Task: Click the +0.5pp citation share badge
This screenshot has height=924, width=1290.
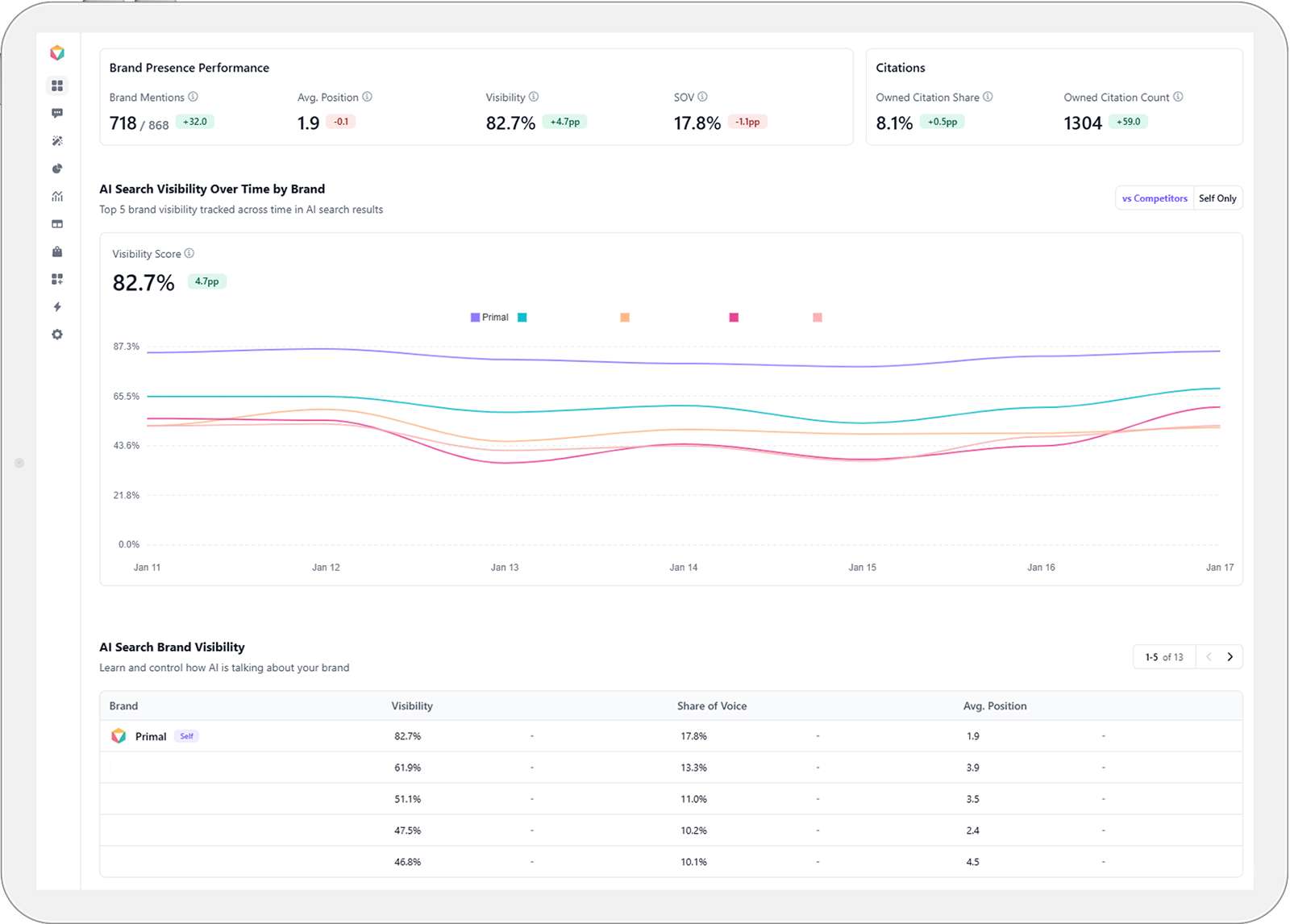Action: (943, 122)
